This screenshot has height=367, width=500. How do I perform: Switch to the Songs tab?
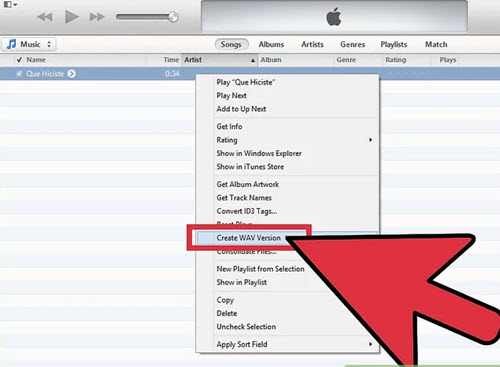(231, 44)
